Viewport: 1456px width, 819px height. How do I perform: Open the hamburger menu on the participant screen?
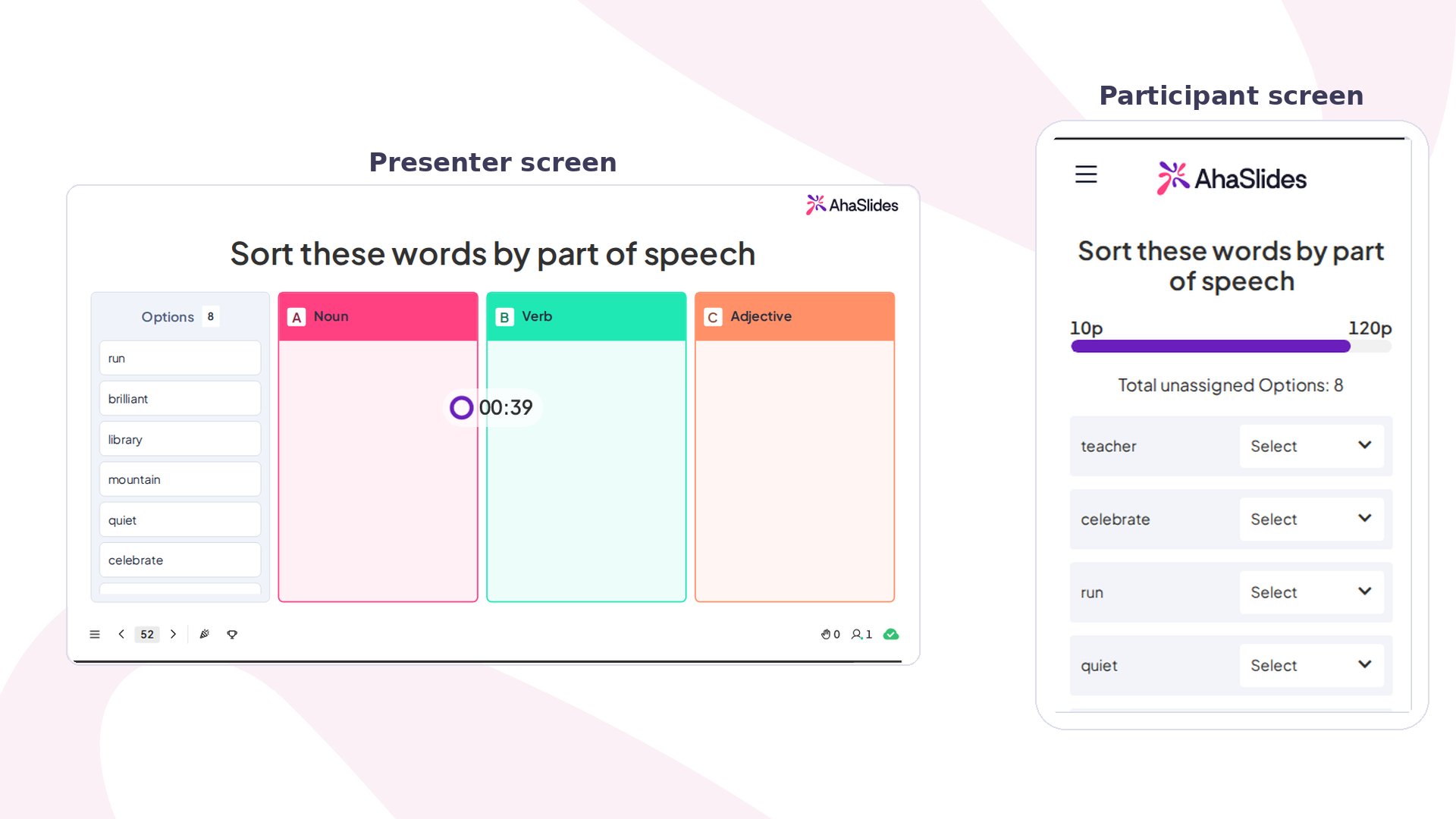(x=1086, y=174)
